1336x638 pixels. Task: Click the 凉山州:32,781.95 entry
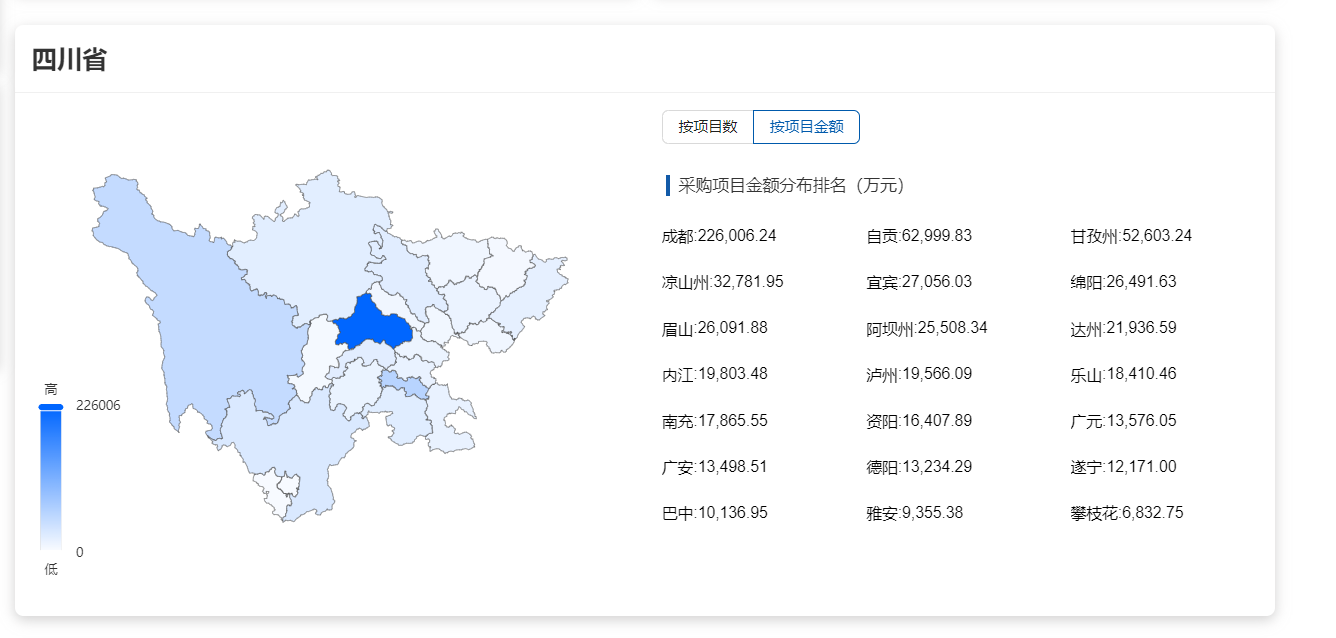point(723,283)
